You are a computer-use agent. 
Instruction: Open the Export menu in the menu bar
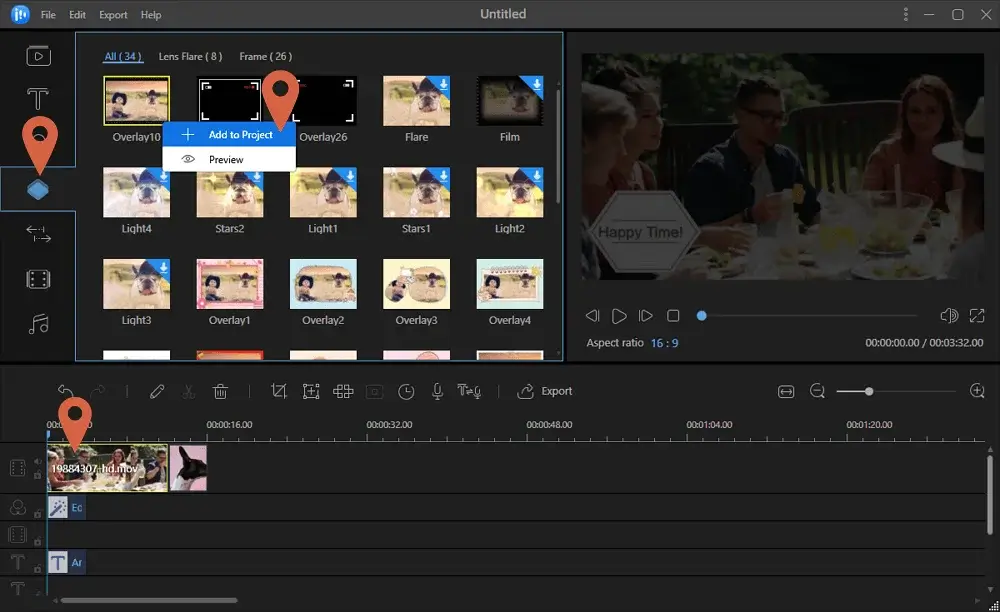112,14
